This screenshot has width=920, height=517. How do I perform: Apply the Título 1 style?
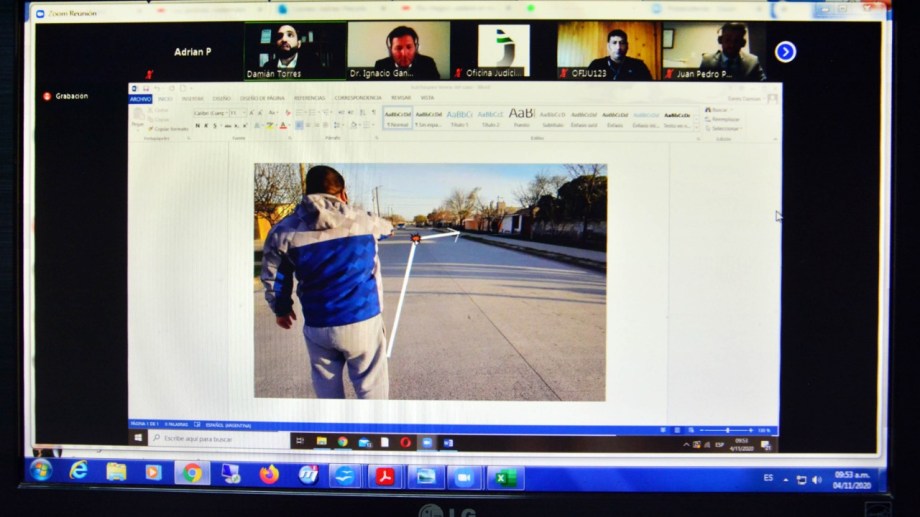[x=459, y=117]
